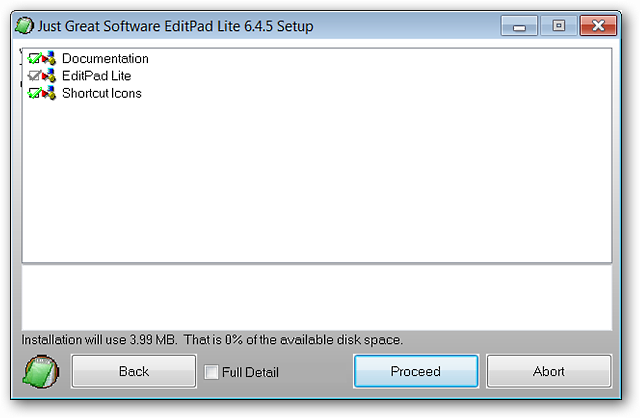Viewport: 640px width, 418px height.
Task: Click the setup icon in the title bar
Action: [x=24, y=26]
